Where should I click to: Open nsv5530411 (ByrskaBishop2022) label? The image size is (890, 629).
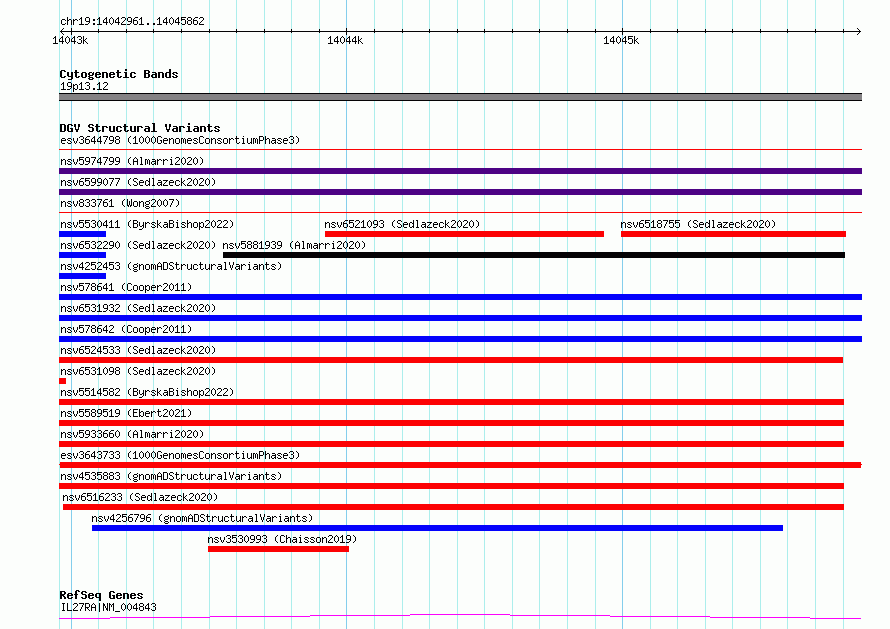147,224
